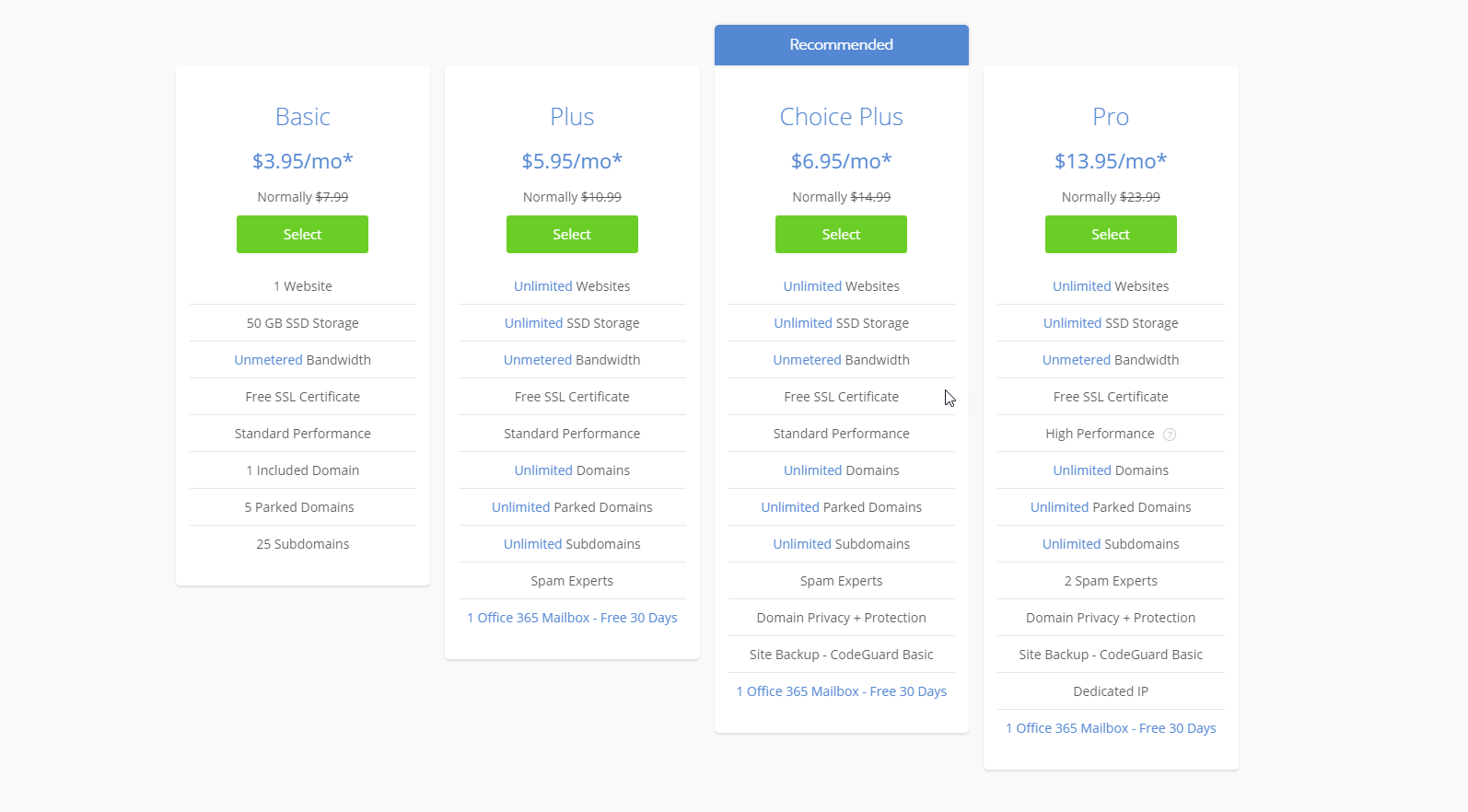Image resolution: width=1468 pixels, height=812 pixels.
Task: Click Unlimited Domains in Choice Plus plan
Action: [x=841, y=470]
